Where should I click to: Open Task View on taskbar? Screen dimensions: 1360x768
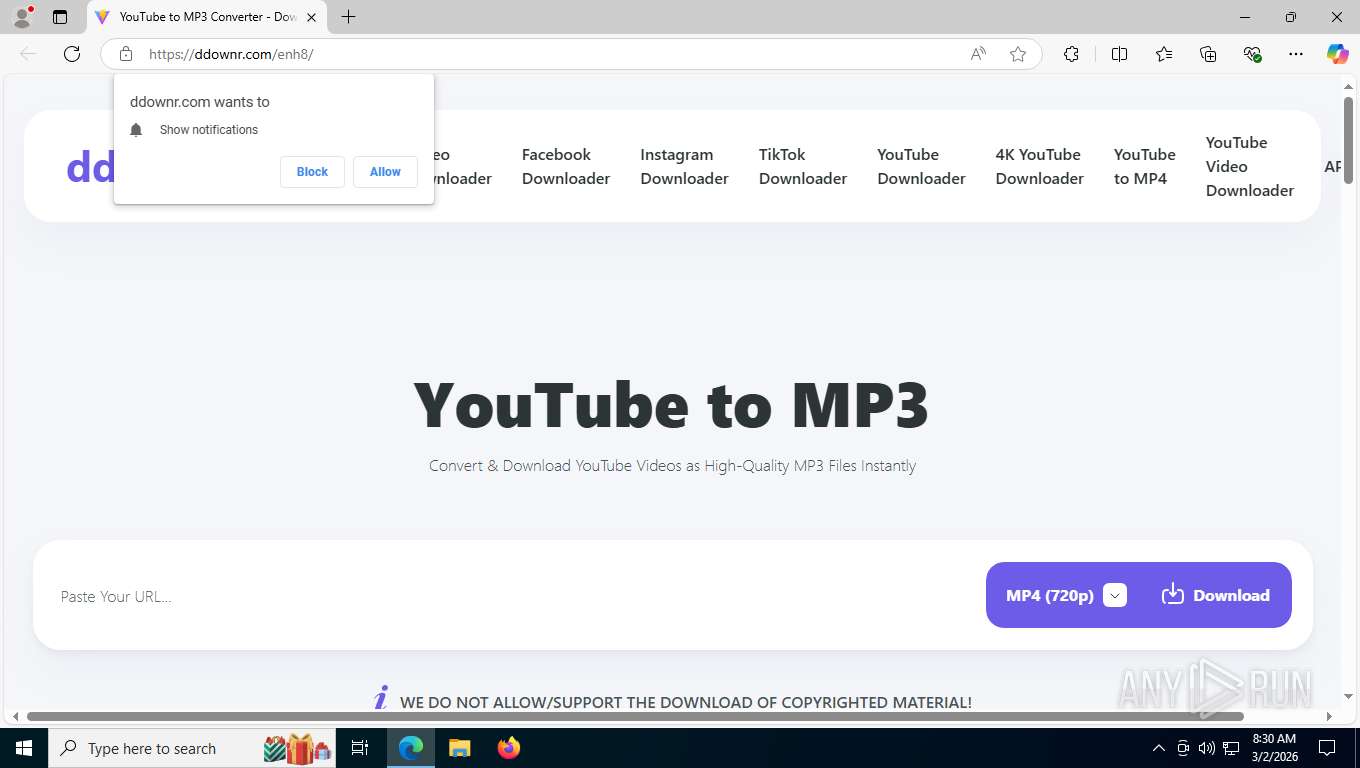coord(360,748)
